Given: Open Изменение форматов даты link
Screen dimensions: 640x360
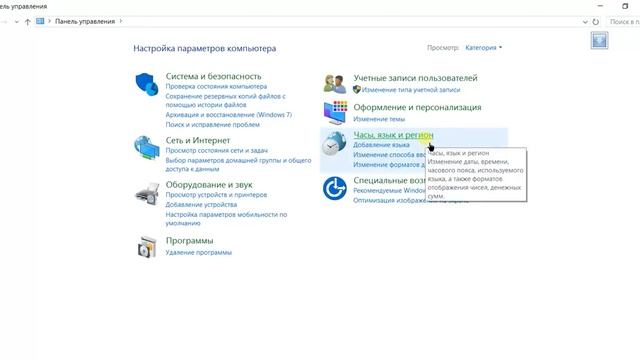Looking at the screenshot, I should point(389,165).
